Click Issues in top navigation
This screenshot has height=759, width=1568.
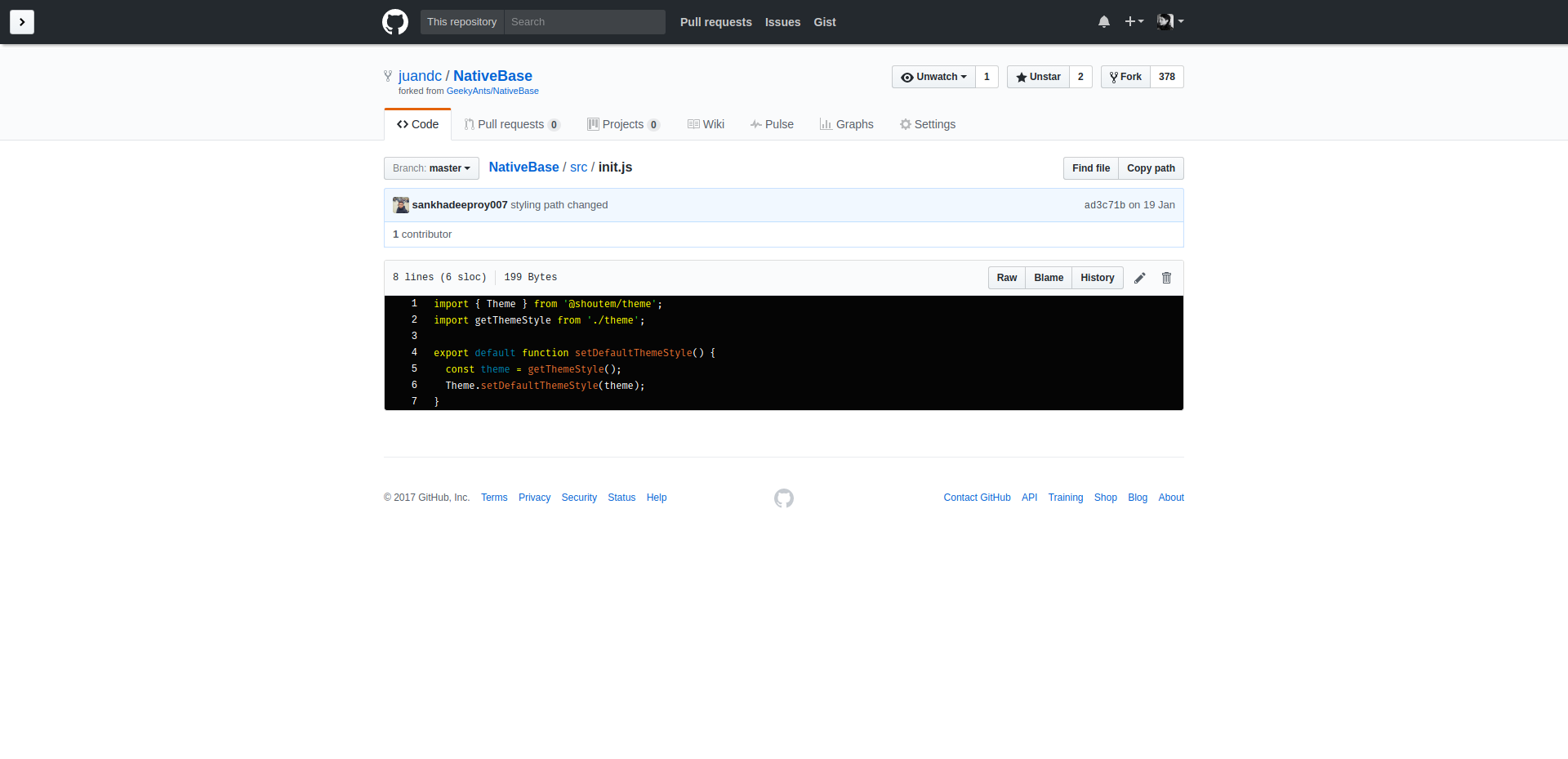tap(782, 22)
